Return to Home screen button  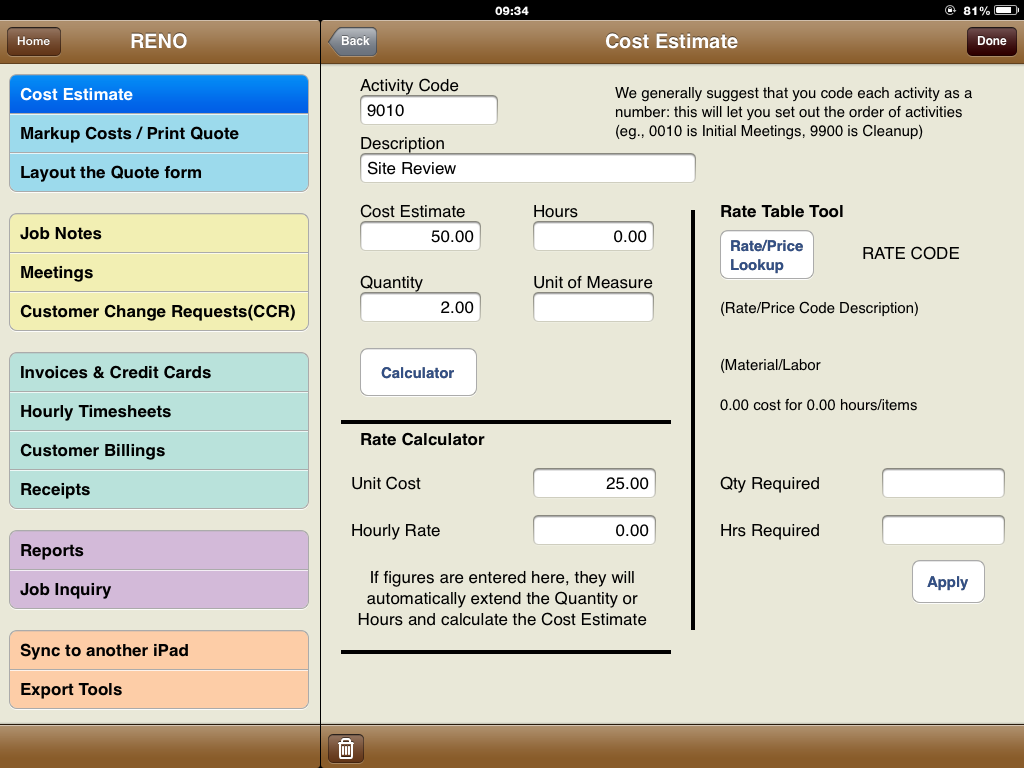coord(34,41)
